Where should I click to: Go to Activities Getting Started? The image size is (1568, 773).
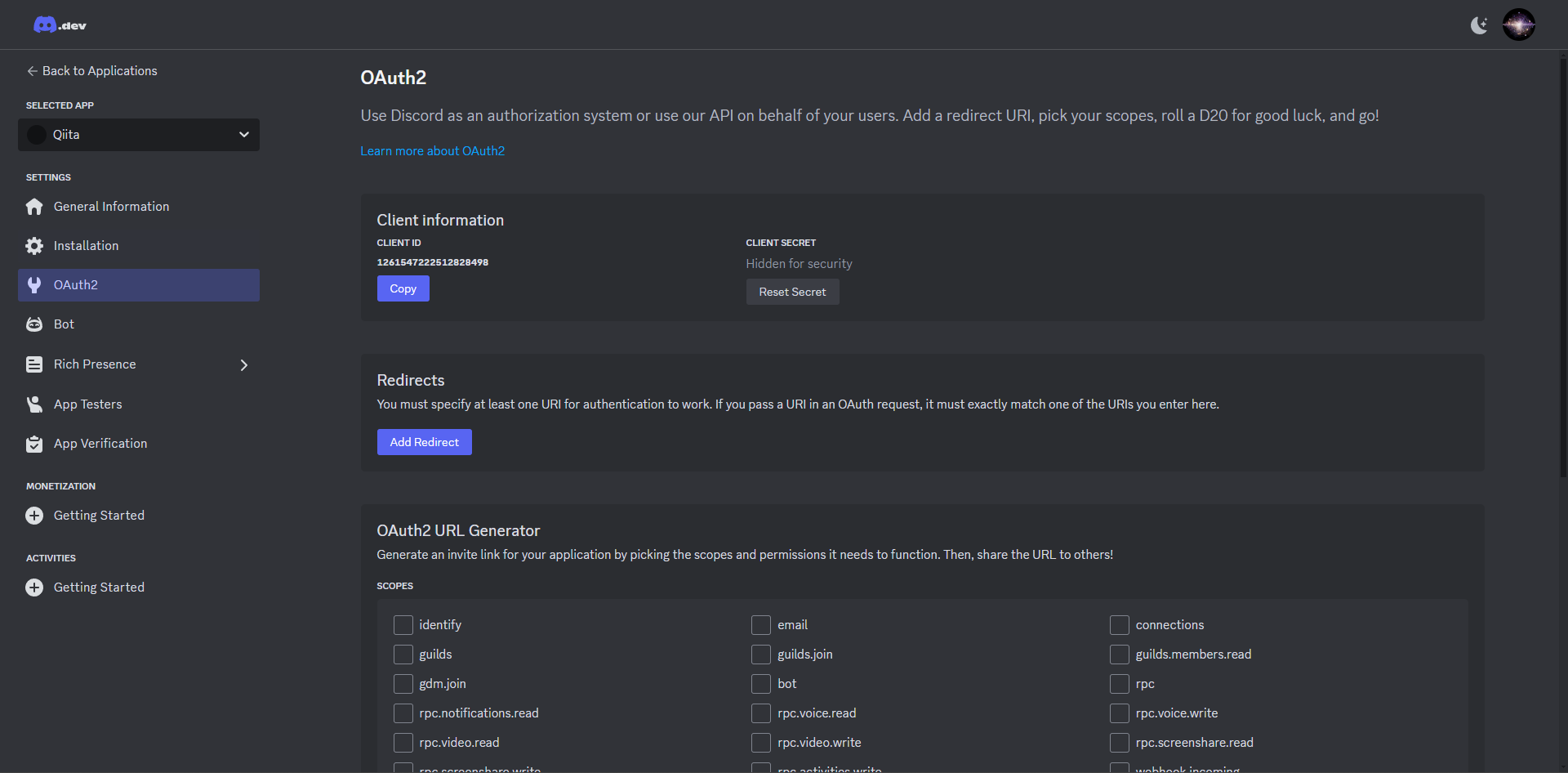pyautogui.click(x=99, y=588)
